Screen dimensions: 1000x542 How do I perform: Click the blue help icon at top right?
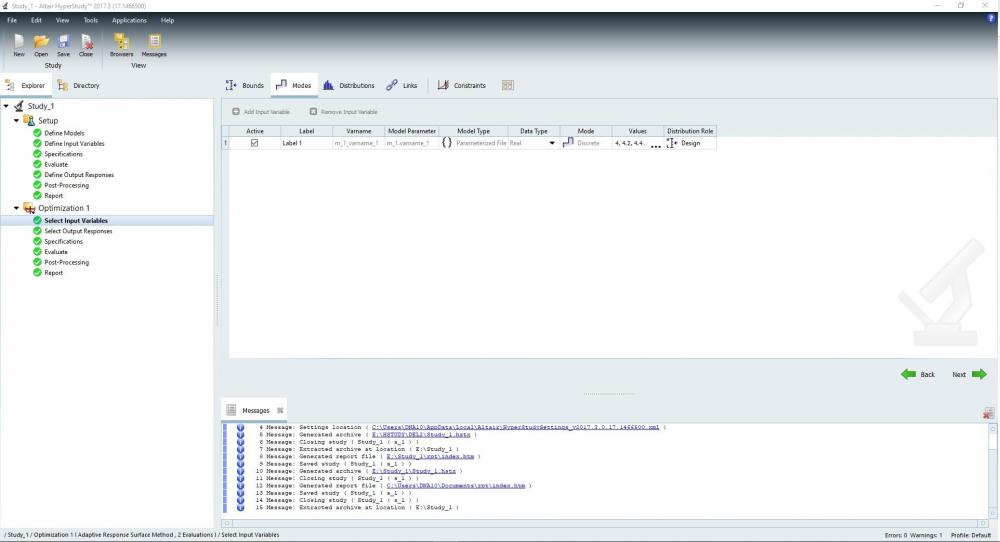991,19
